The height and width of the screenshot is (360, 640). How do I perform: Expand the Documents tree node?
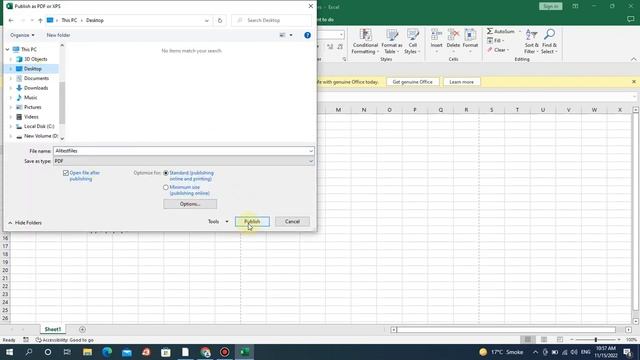(11, 78)
